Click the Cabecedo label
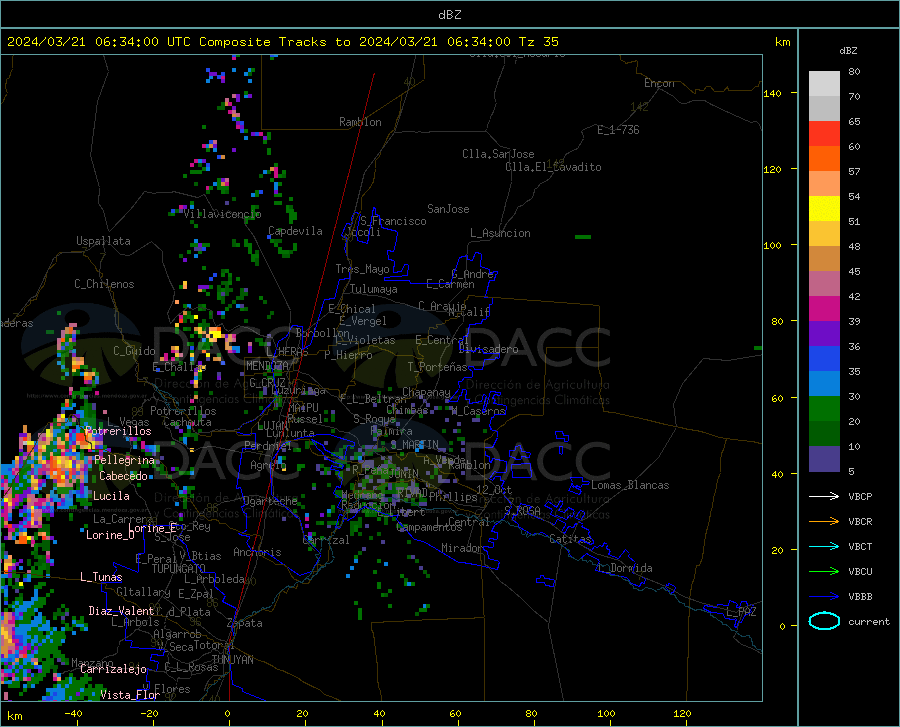This screenshot has height=727, width=900. [x=123, y=476]
